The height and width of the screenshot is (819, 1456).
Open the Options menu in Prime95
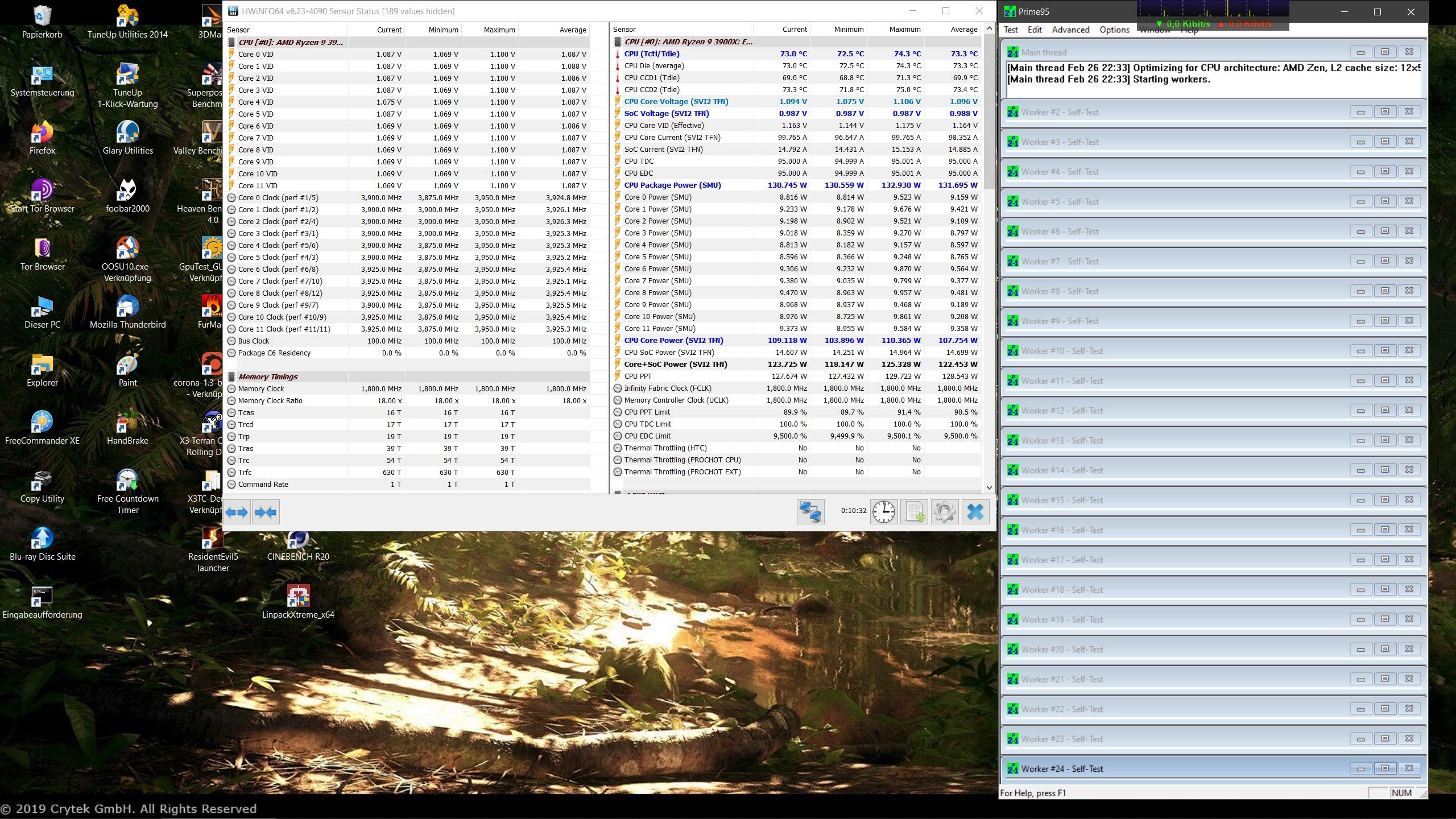point(1114,30)
